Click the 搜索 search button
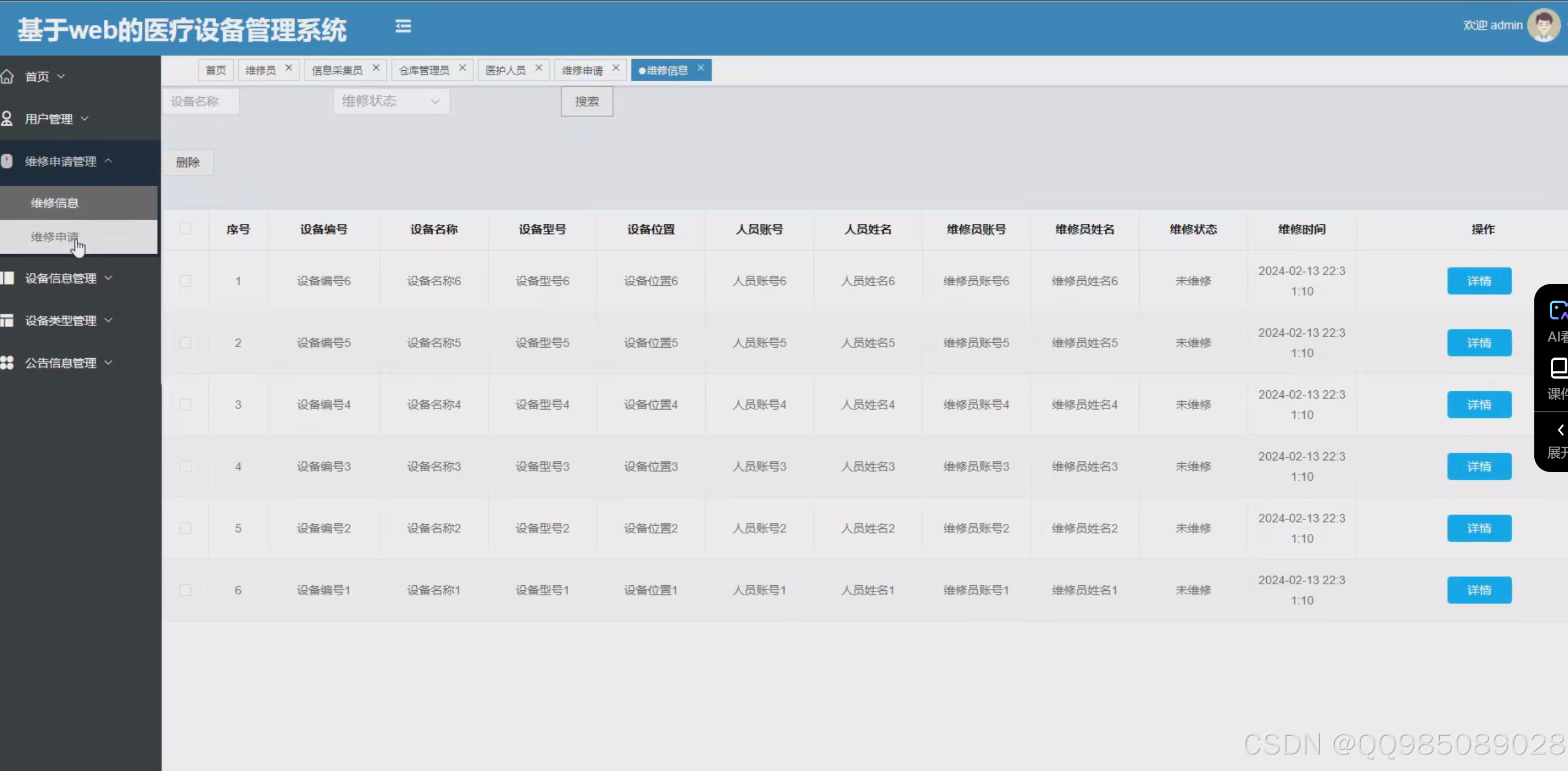The image size is (1568, 771). click(x=587, y=102)
